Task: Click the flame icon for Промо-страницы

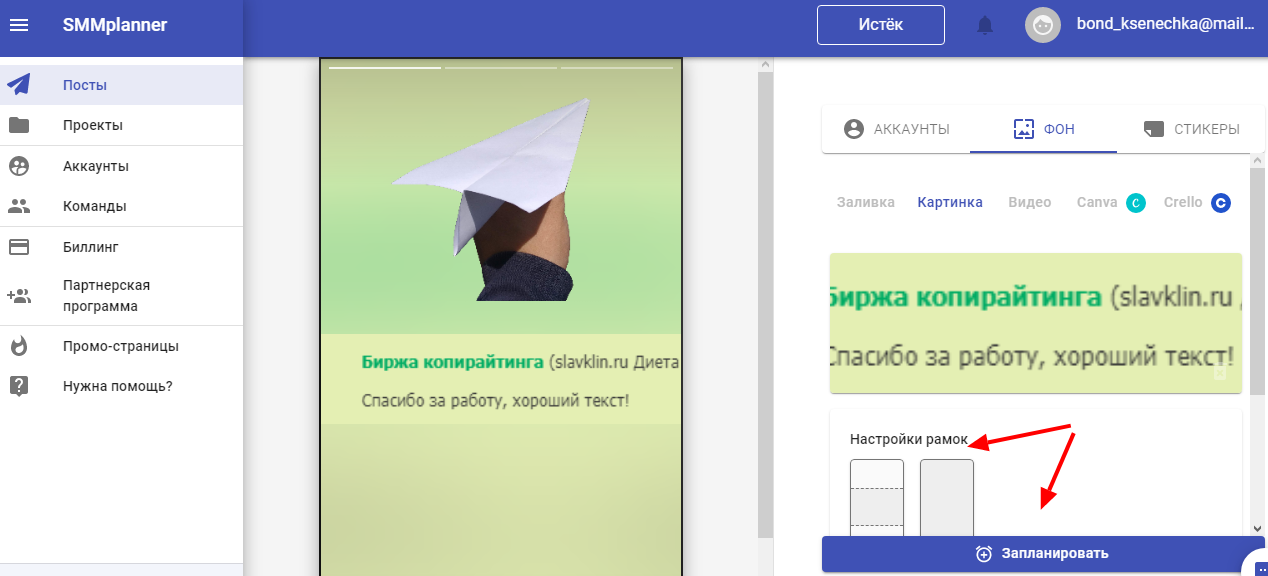Action: coord(19,346)
